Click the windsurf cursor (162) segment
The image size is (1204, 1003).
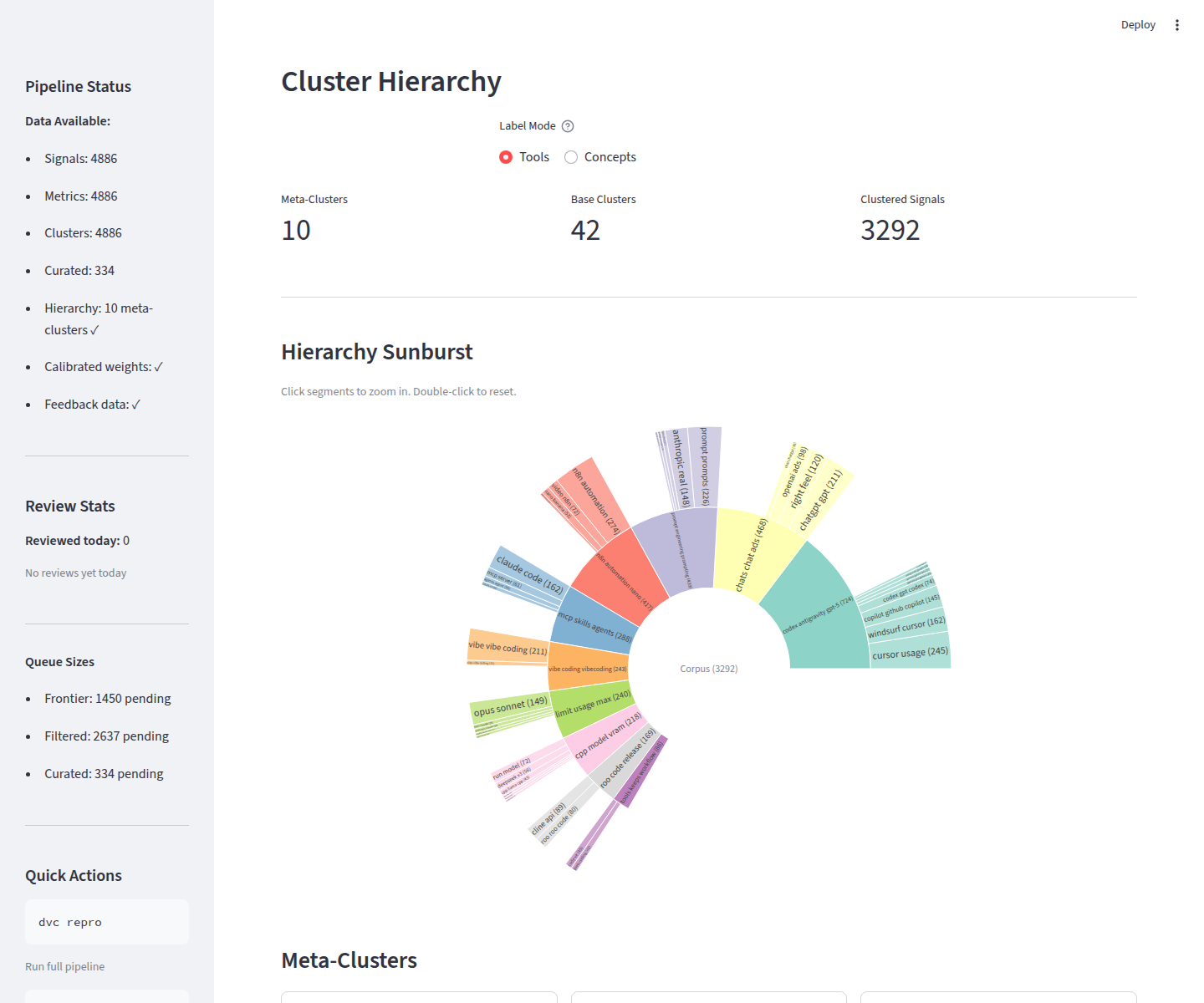(906, 627)
